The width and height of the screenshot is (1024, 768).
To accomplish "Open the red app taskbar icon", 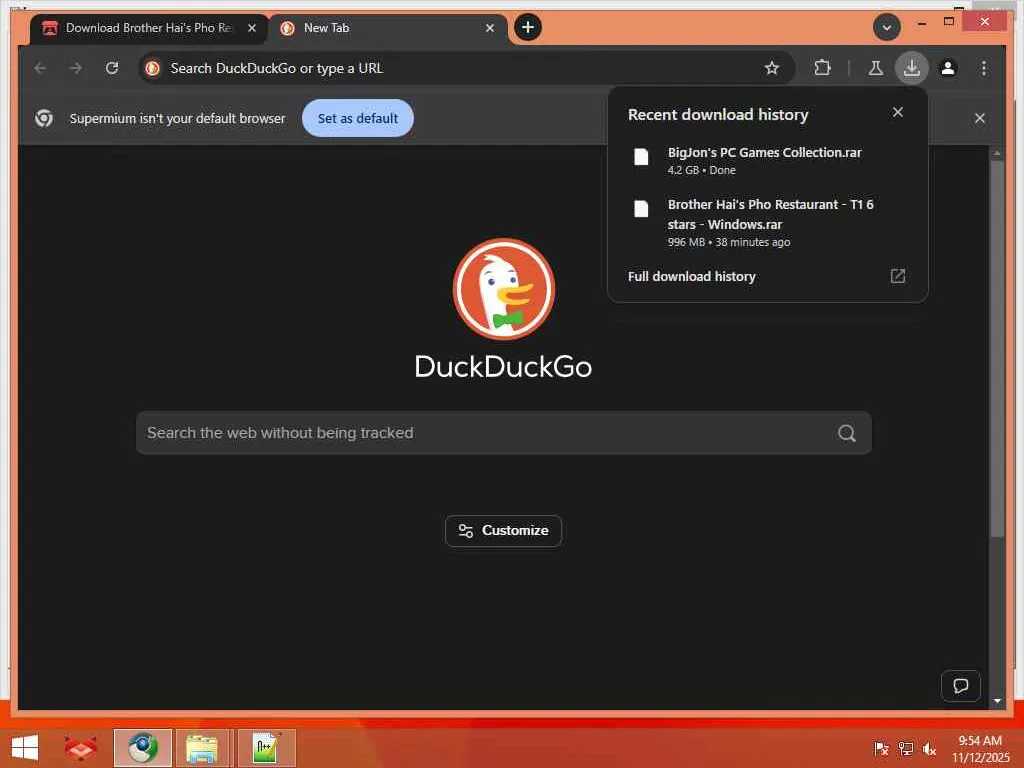I will pos(80,748).
